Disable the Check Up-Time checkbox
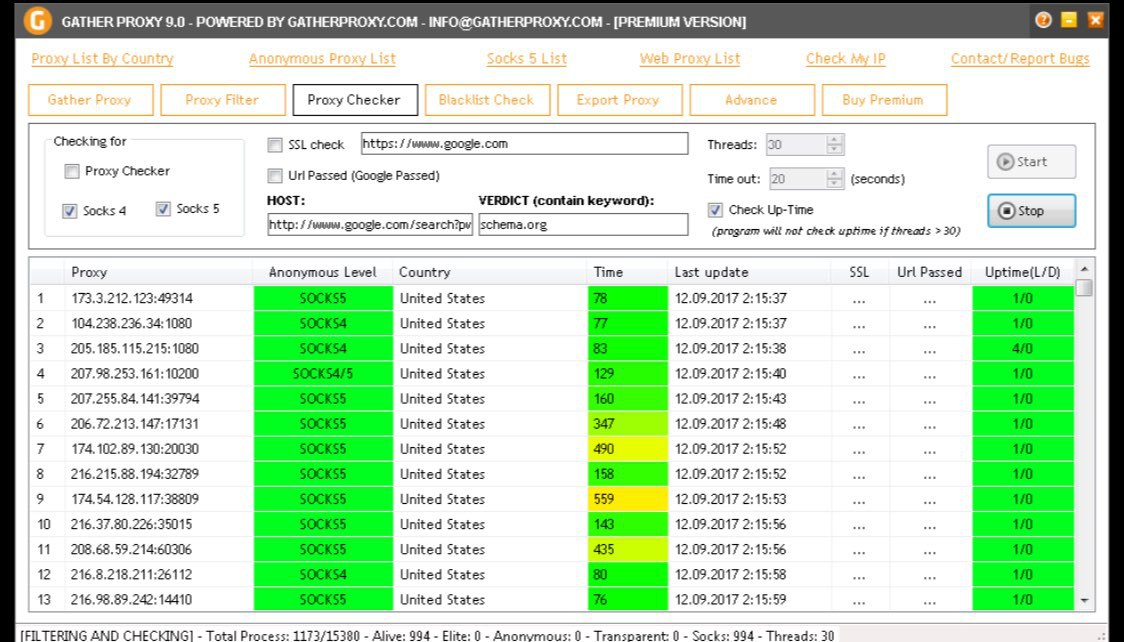1124x642 pixels. (x=715, y=210)
